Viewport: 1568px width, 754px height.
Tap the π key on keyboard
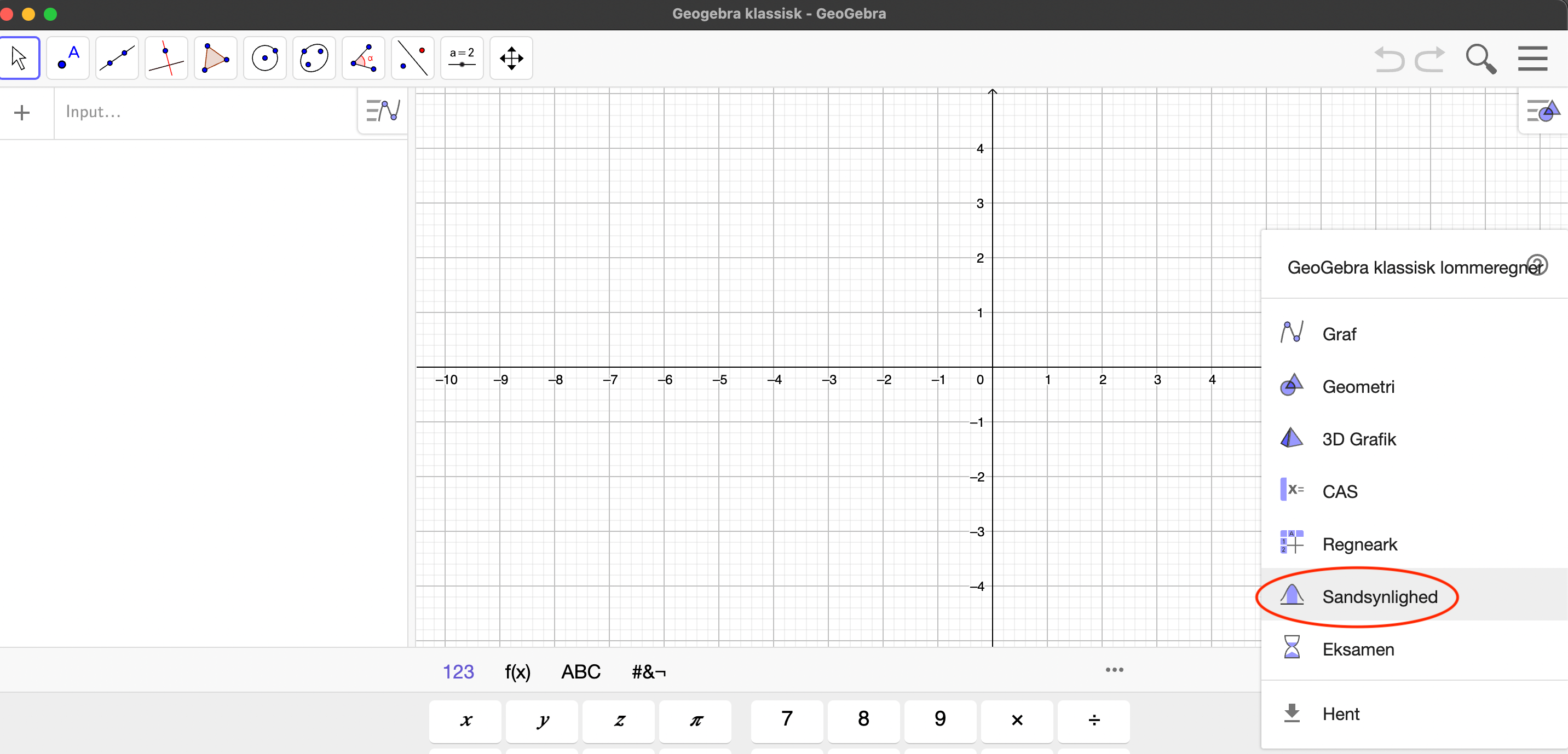pos(696,721)
